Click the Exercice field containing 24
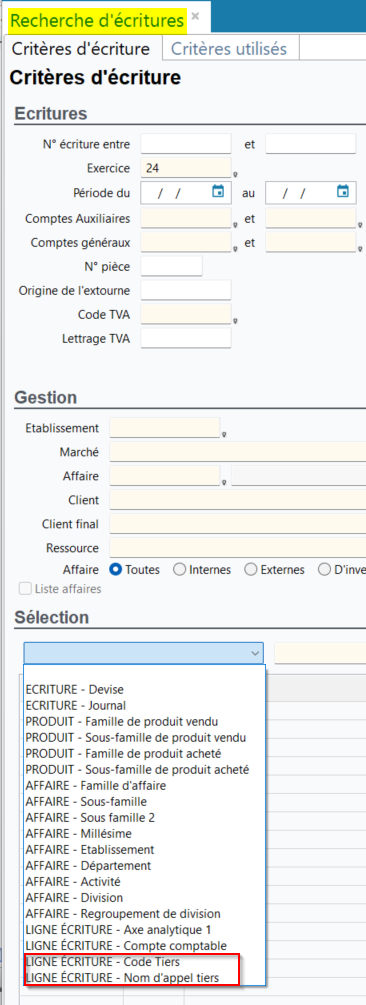 [185, 168]
